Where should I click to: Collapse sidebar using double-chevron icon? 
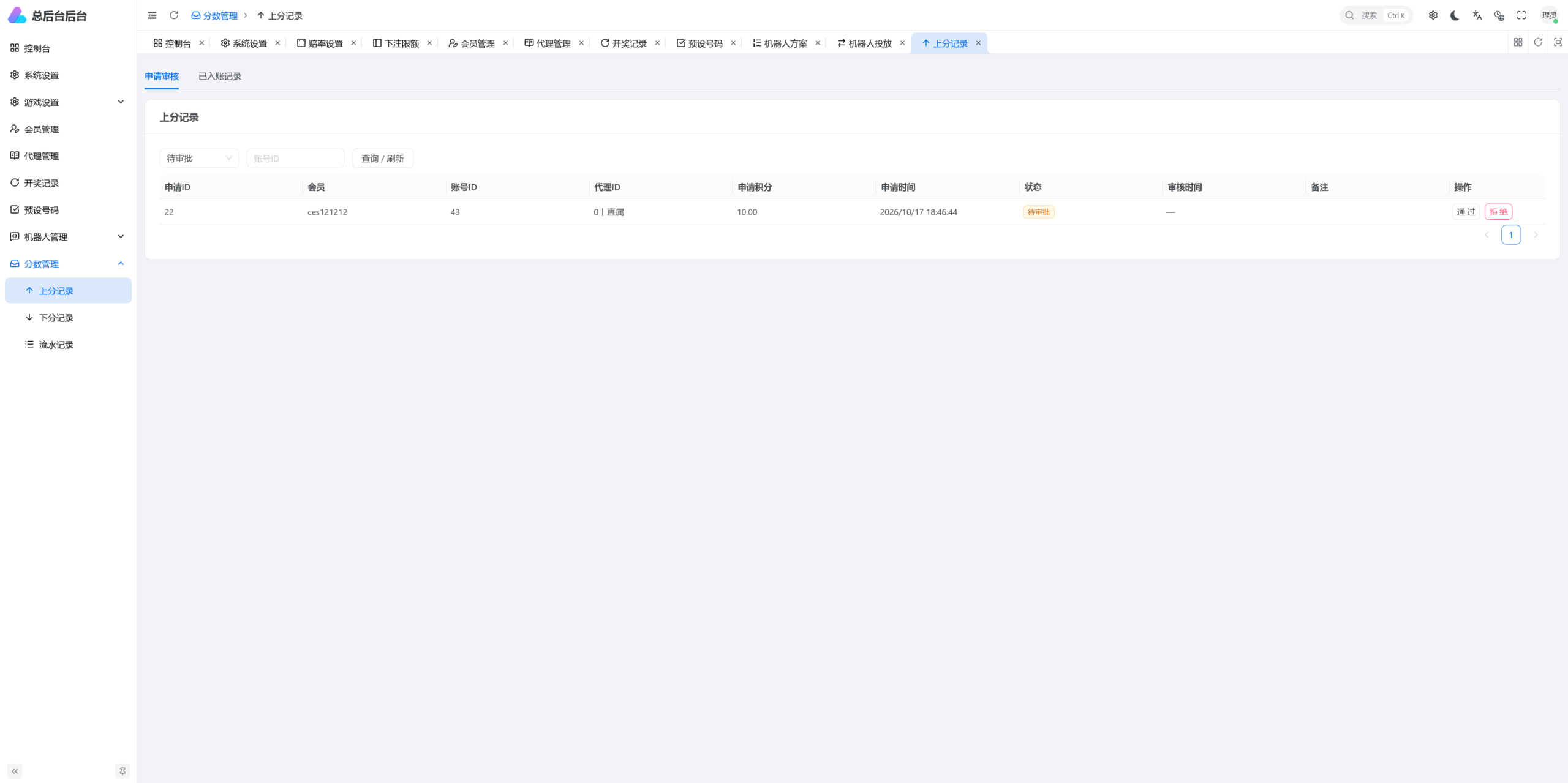pyautogui.click(x=15, y=771)
